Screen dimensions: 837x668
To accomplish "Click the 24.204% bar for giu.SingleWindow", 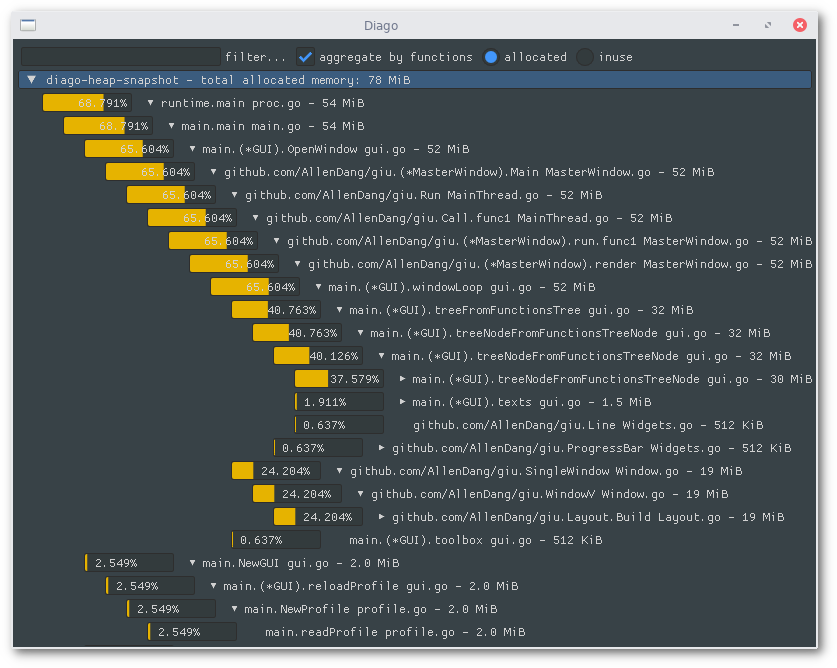I will [276, 470].
